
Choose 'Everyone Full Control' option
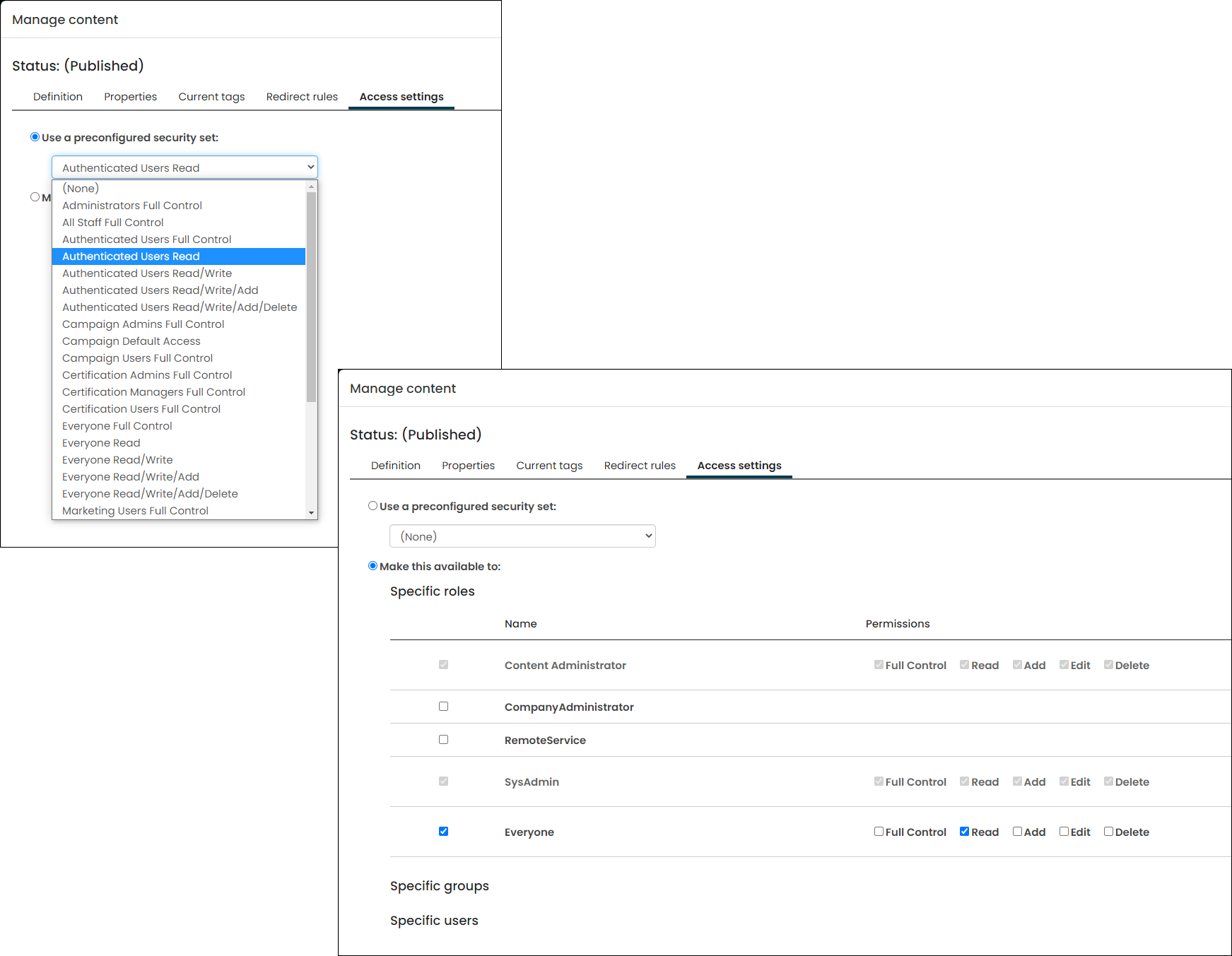[179, 426]
